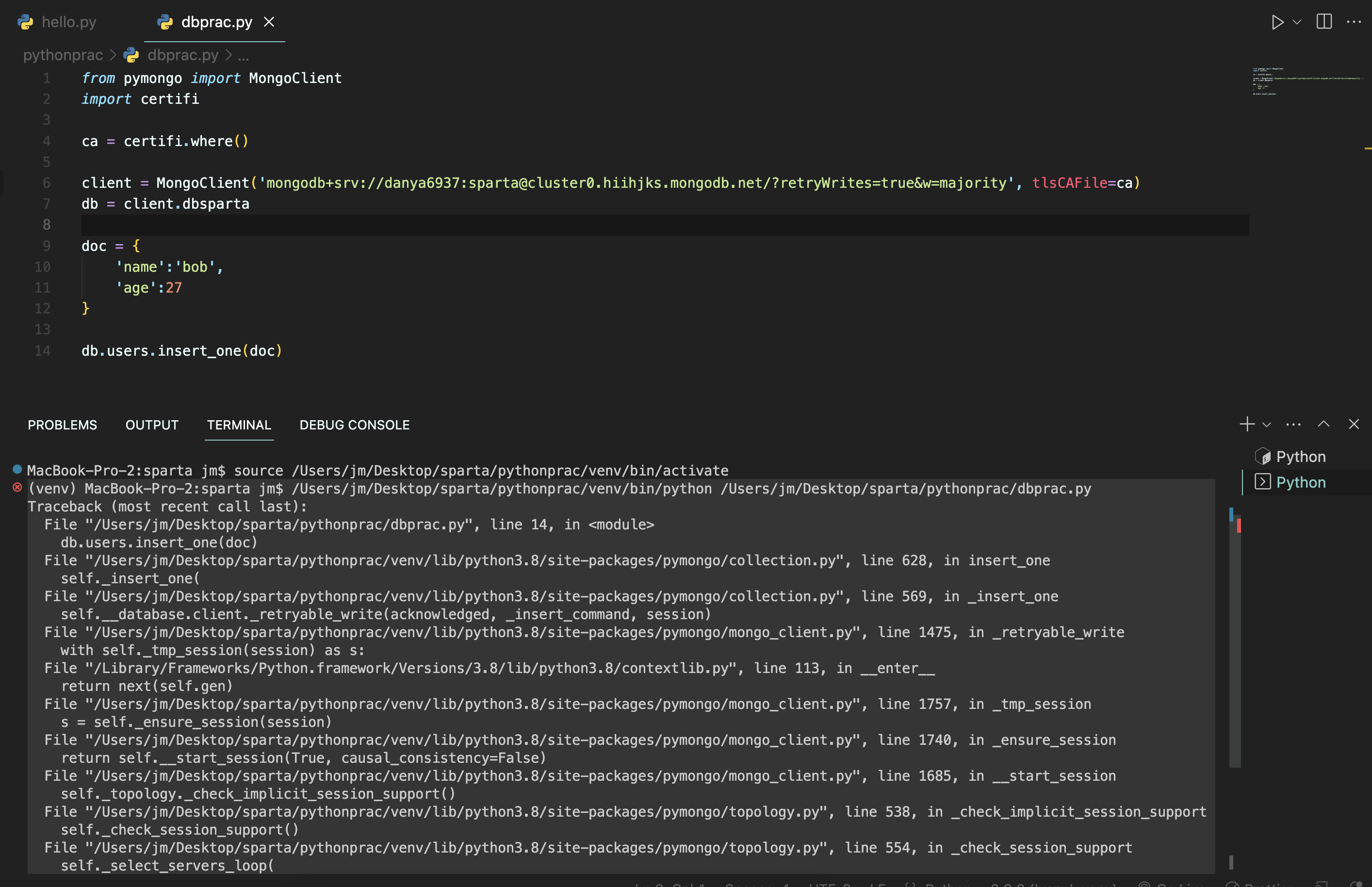Click the 'tlsCAFile' parameter name
The image size is (1372, 887).
click(x=1070, y=183)
